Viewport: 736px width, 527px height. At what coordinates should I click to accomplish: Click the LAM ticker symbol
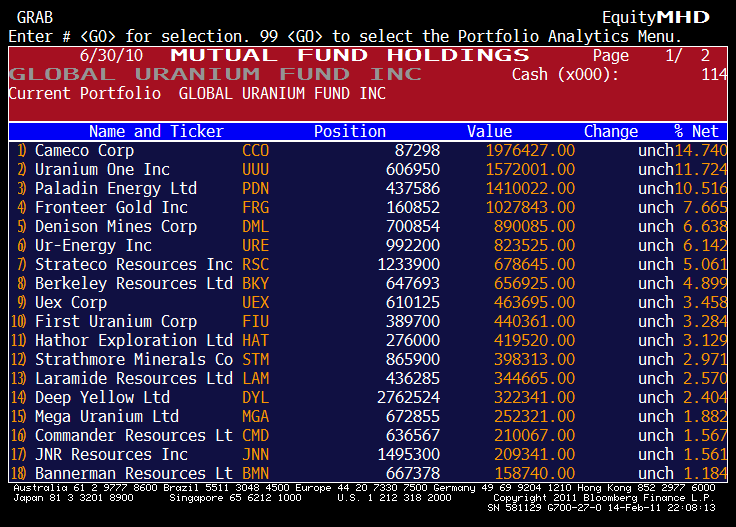tap(255, 379)
